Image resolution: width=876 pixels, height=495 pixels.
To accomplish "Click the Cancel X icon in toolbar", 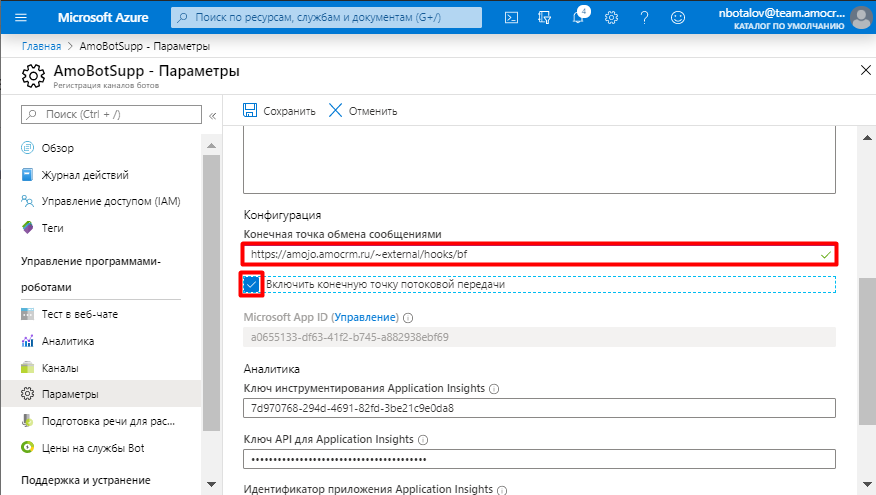I will [335, 110].
